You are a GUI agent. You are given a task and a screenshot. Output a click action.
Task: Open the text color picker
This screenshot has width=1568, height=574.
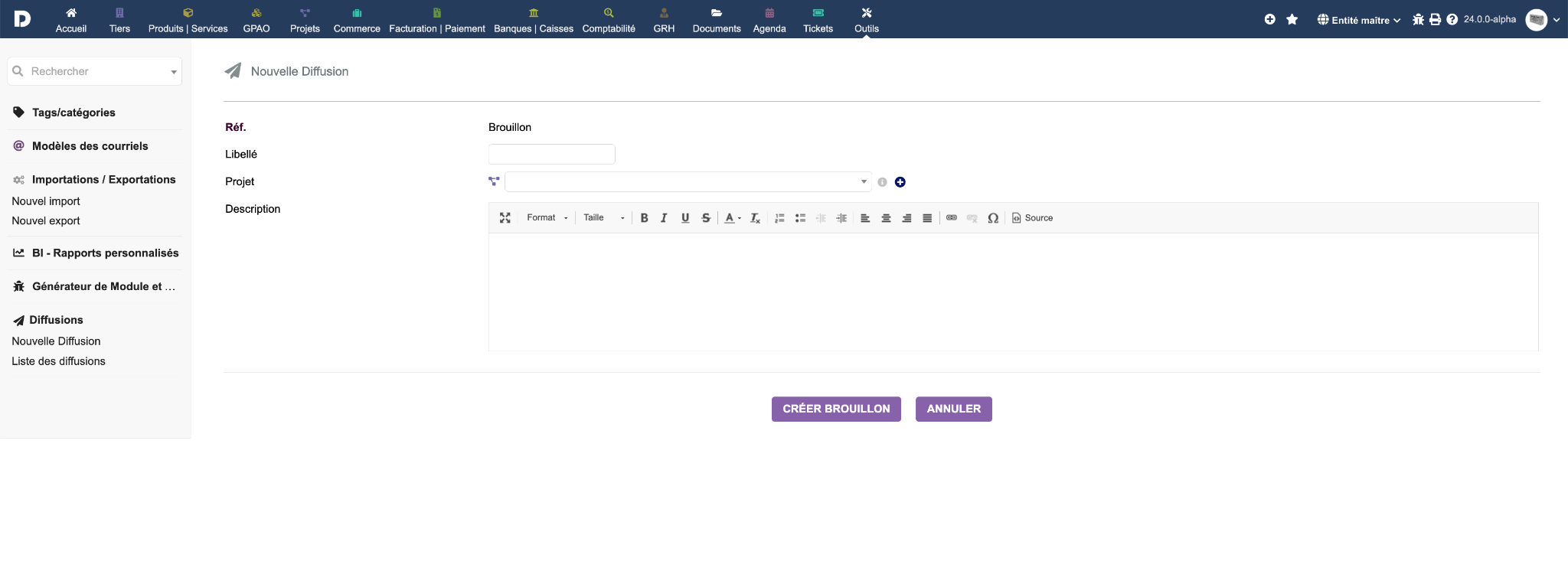pyautogui.click(x=732, y=218)
